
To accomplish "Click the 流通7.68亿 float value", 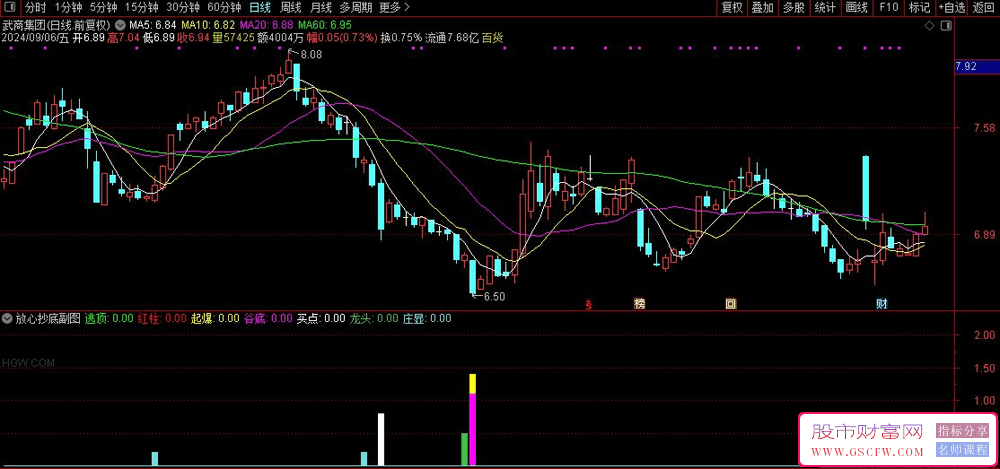I will point(452,38).
